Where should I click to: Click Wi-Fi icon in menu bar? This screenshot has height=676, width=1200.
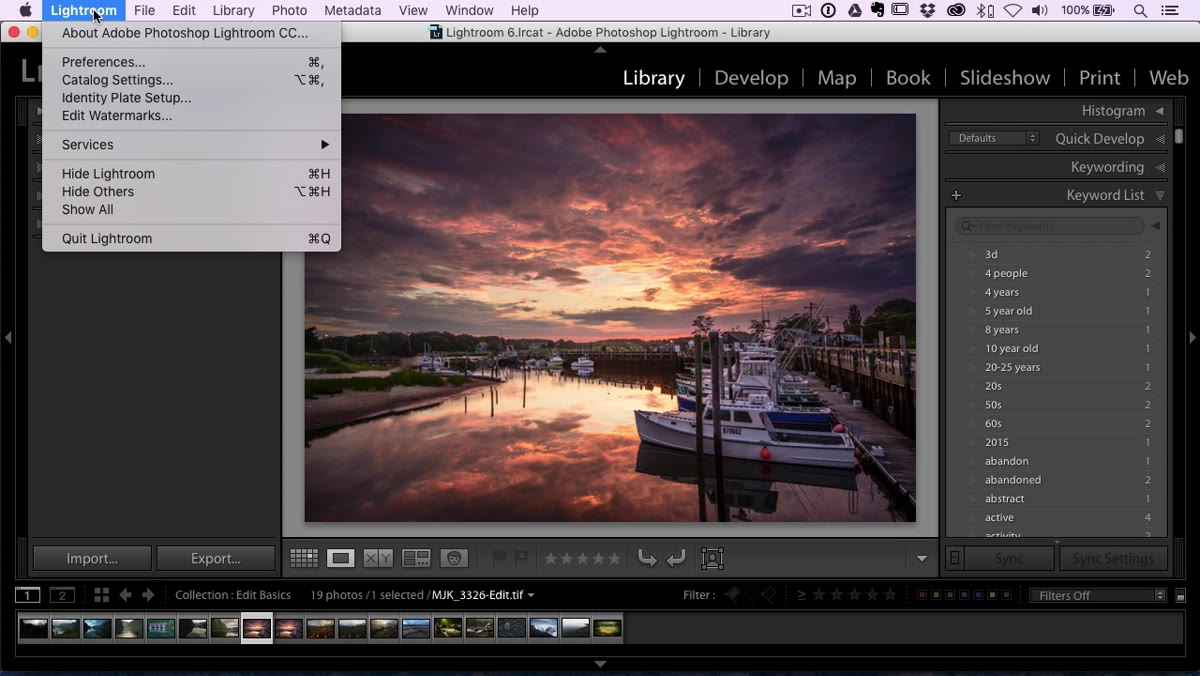click(x=1012, y=10)
